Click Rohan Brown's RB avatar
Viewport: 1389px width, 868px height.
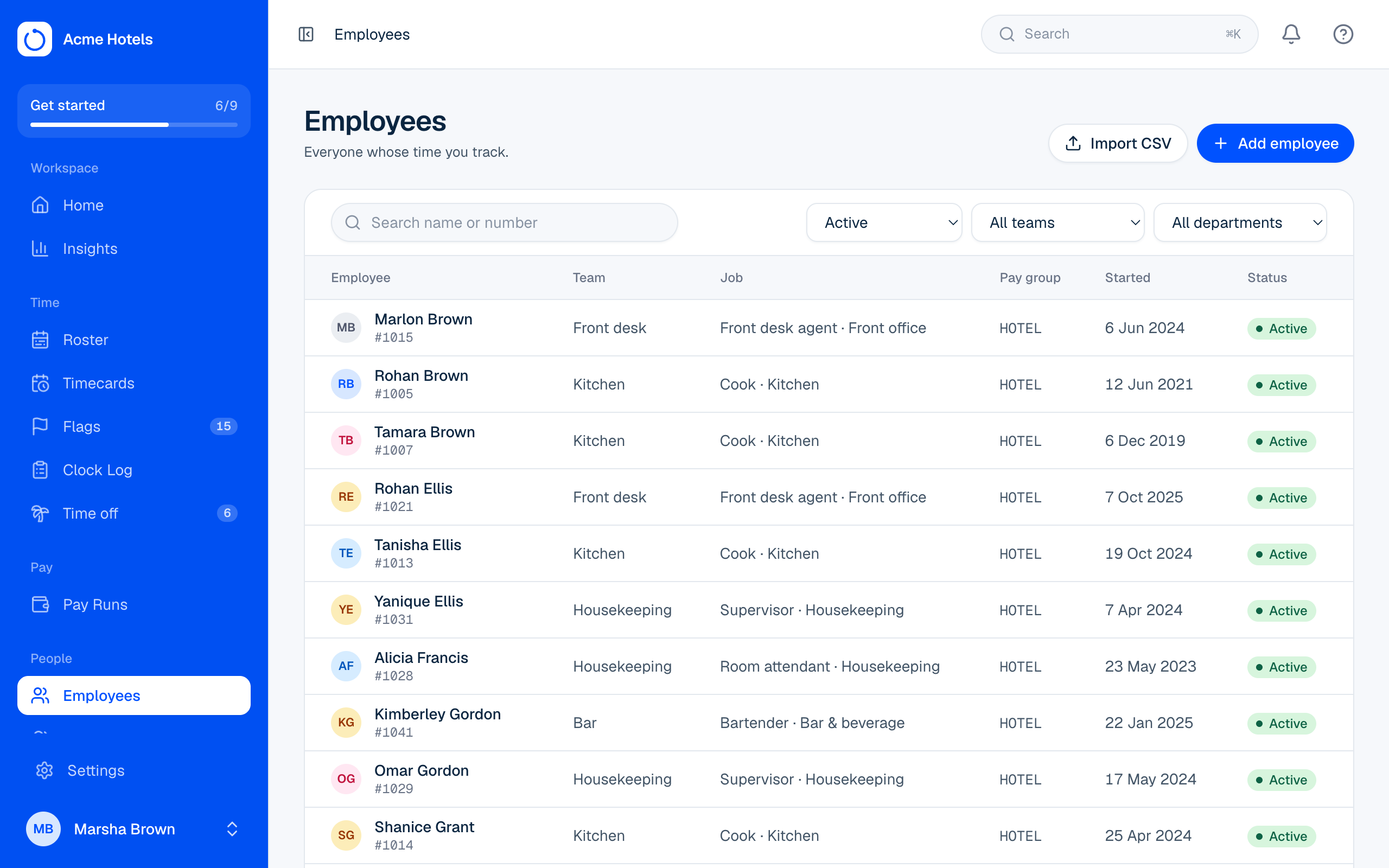(346, 384)
